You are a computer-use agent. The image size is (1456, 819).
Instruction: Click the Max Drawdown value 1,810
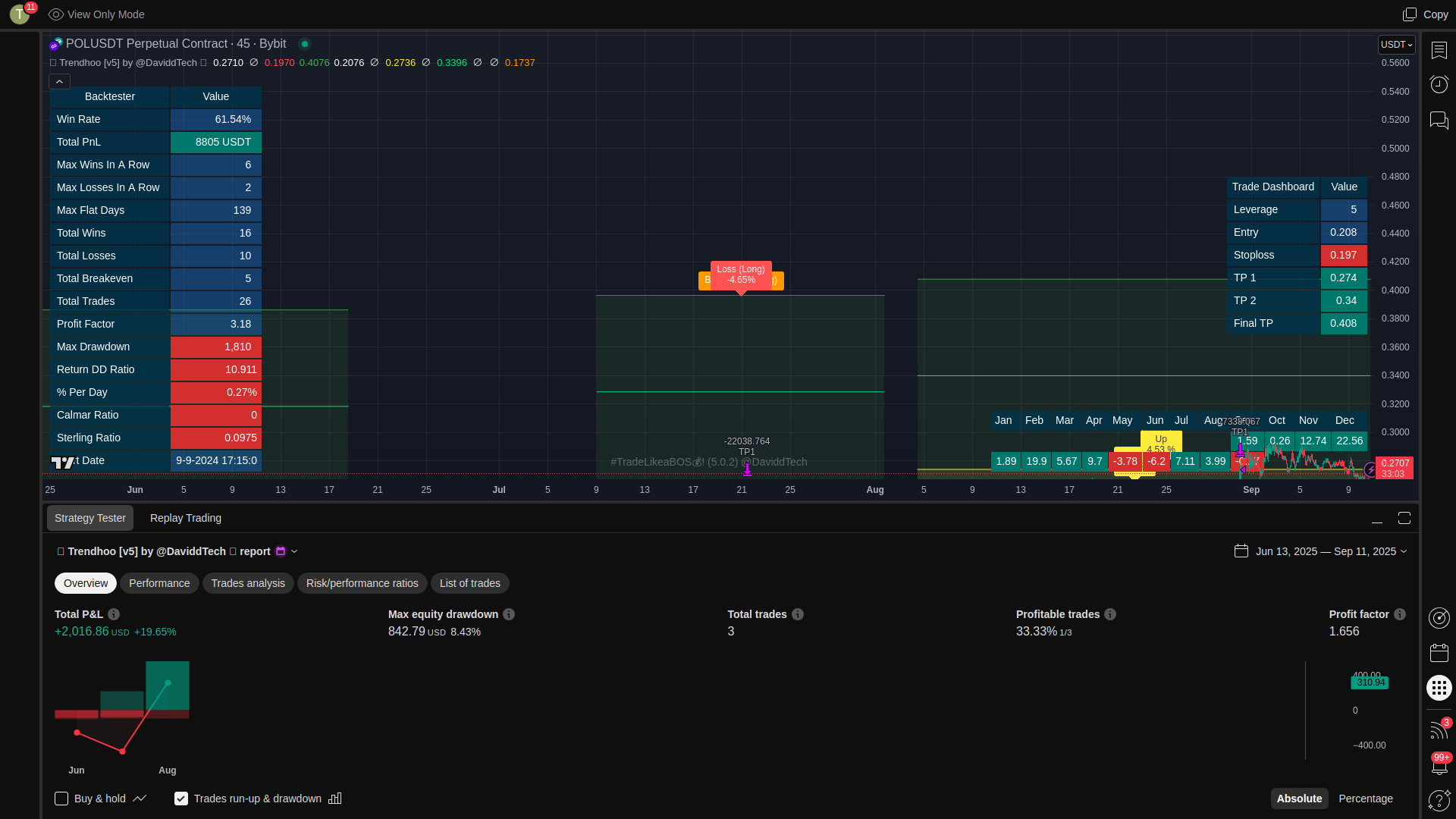[x=216, y=347]
